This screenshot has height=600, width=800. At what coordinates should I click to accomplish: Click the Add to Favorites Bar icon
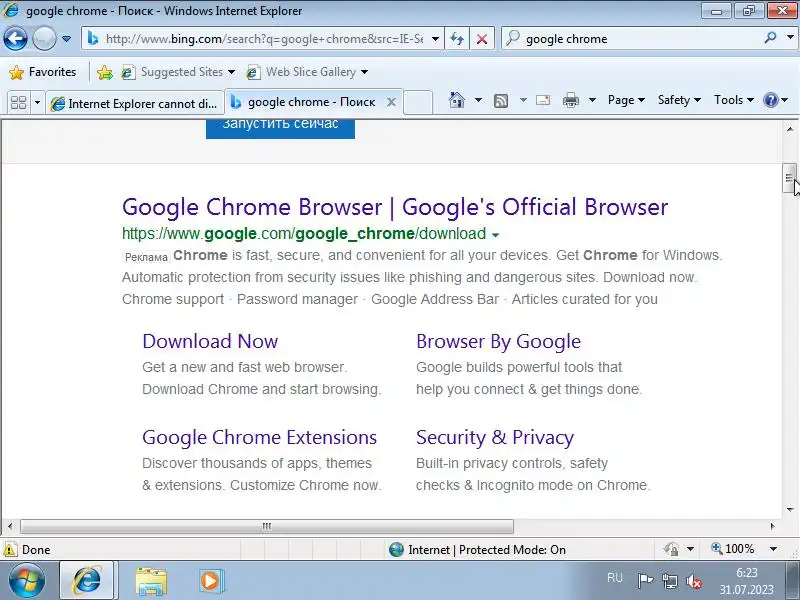[x=105, y=72]
